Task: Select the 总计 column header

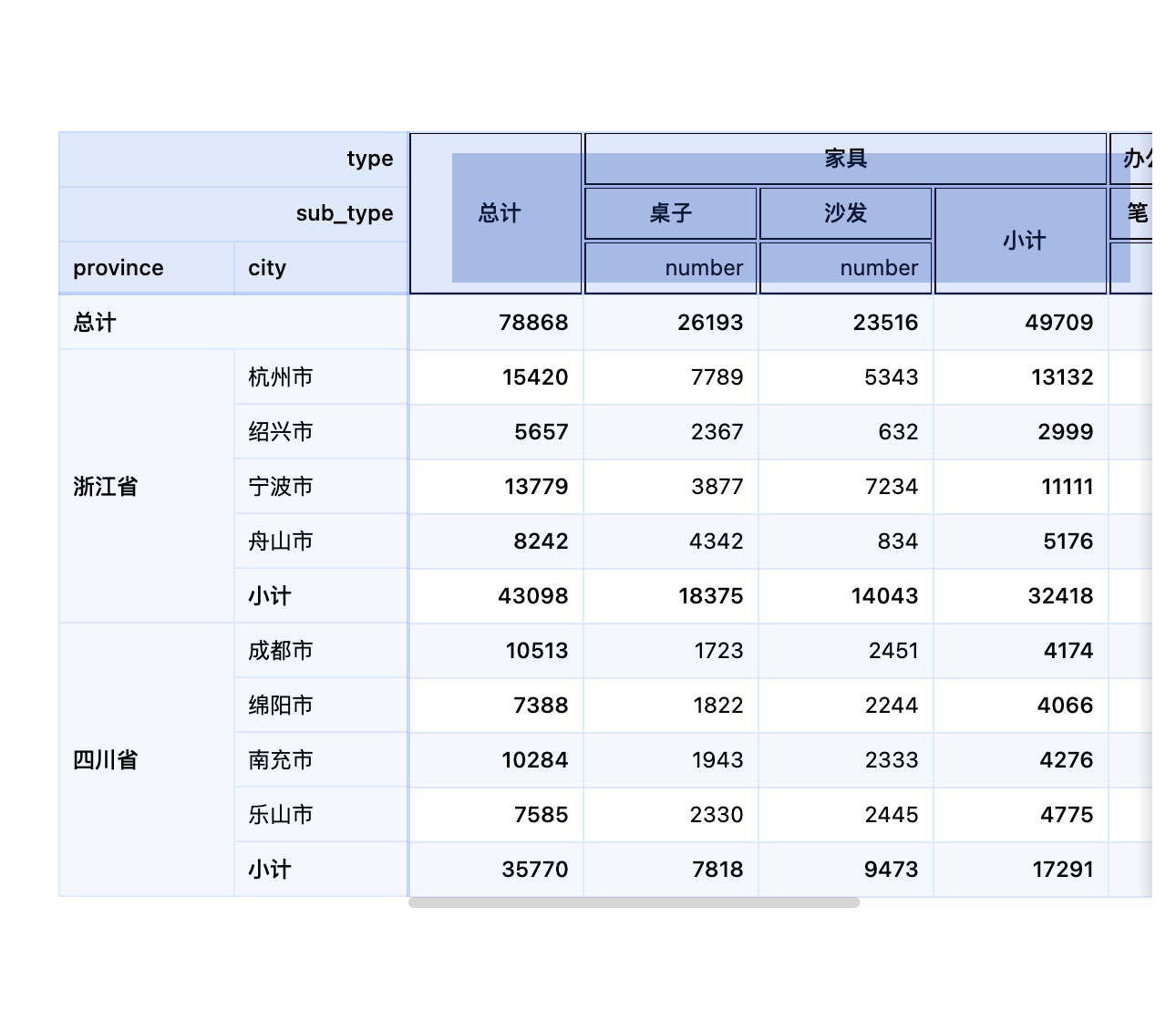Action: pos(496,213)
